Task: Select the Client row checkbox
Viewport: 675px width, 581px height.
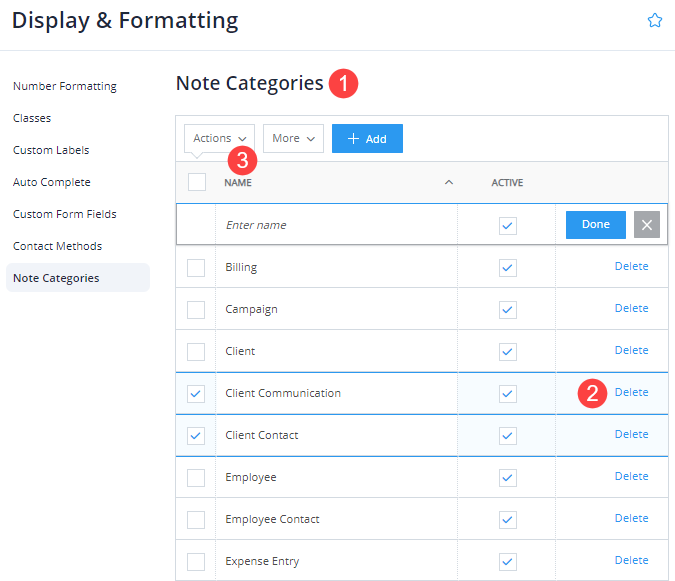Action: (x=196, y=352)
